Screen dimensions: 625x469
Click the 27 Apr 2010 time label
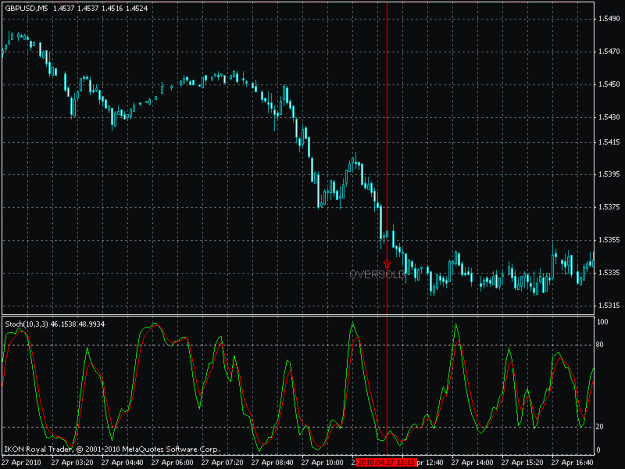(x=22, y=463)
